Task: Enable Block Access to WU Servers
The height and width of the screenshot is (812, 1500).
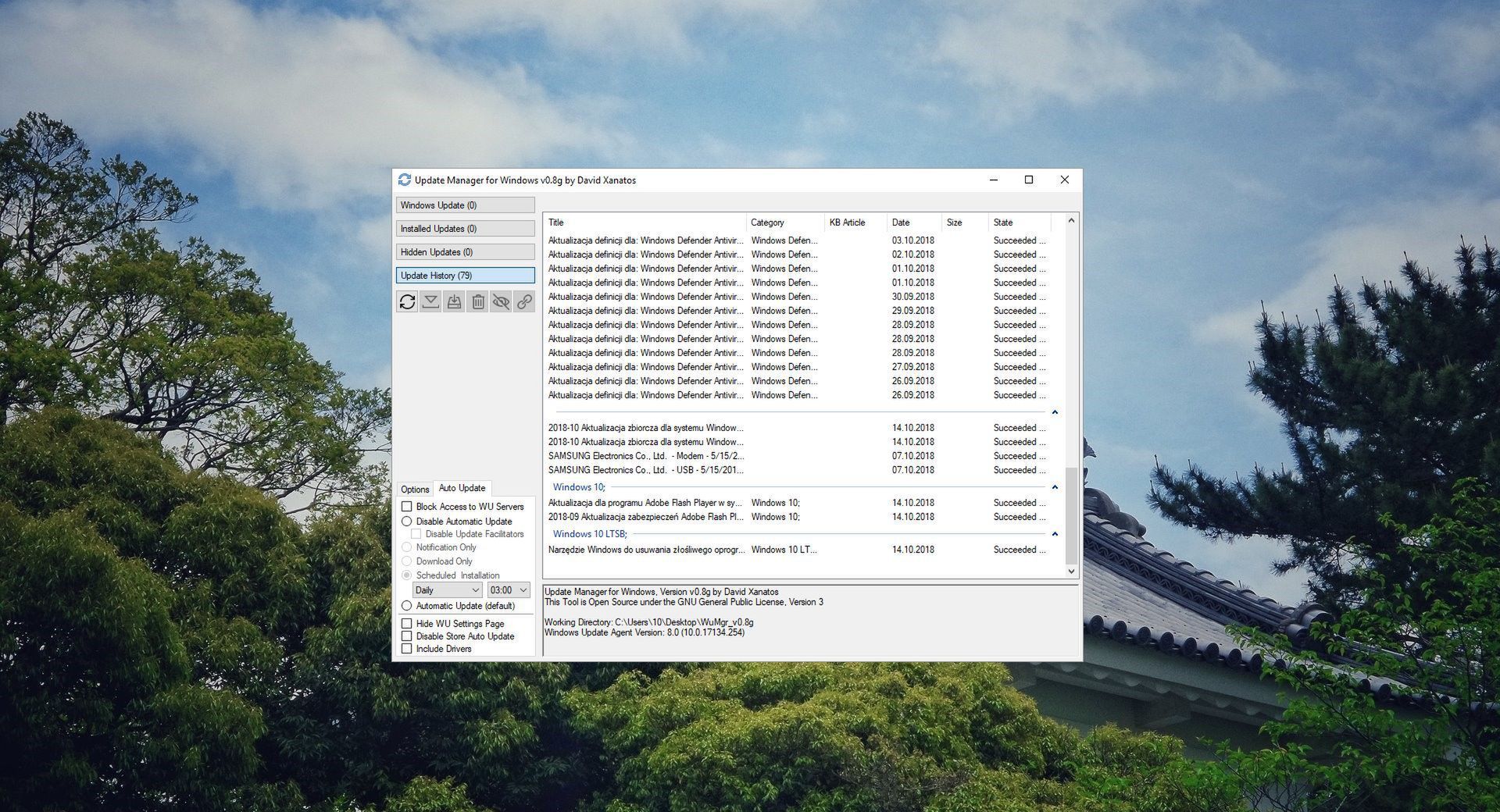Action: (407, 506)
